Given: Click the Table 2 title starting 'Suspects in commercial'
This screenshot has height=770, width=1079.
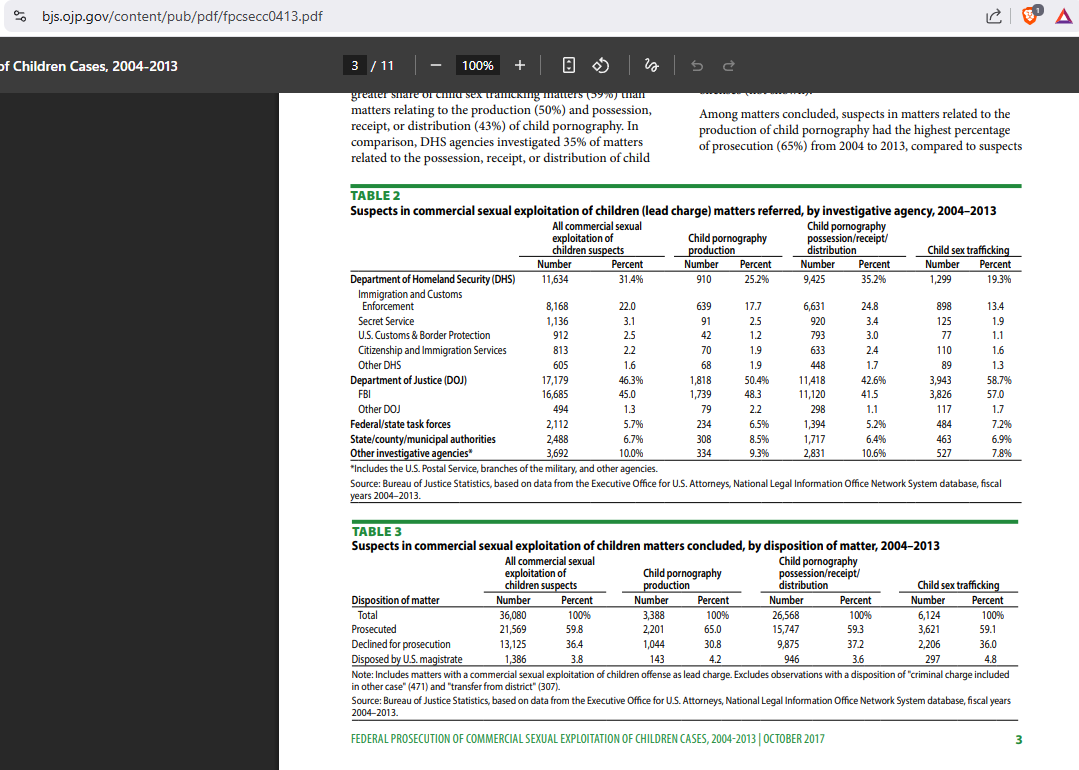Looking at the screenshot, I should tap(673, 211).
